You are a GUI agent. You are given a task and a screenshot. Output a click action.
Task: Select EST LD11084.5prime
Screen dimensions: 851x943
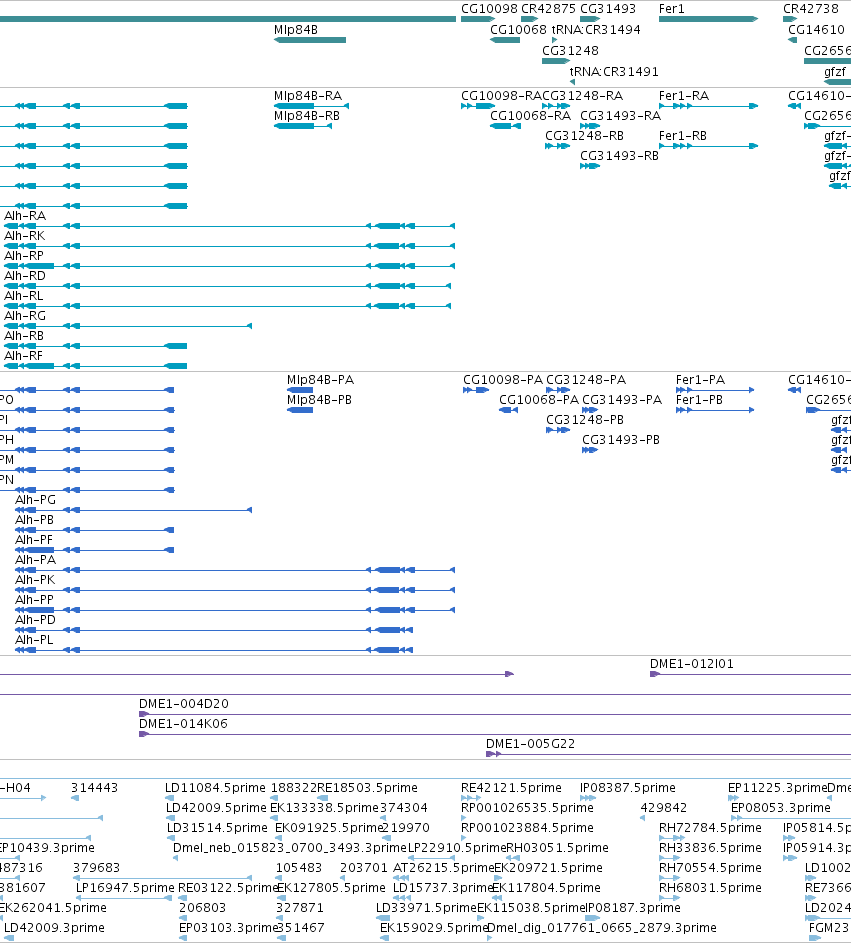[x=215, y=788]
